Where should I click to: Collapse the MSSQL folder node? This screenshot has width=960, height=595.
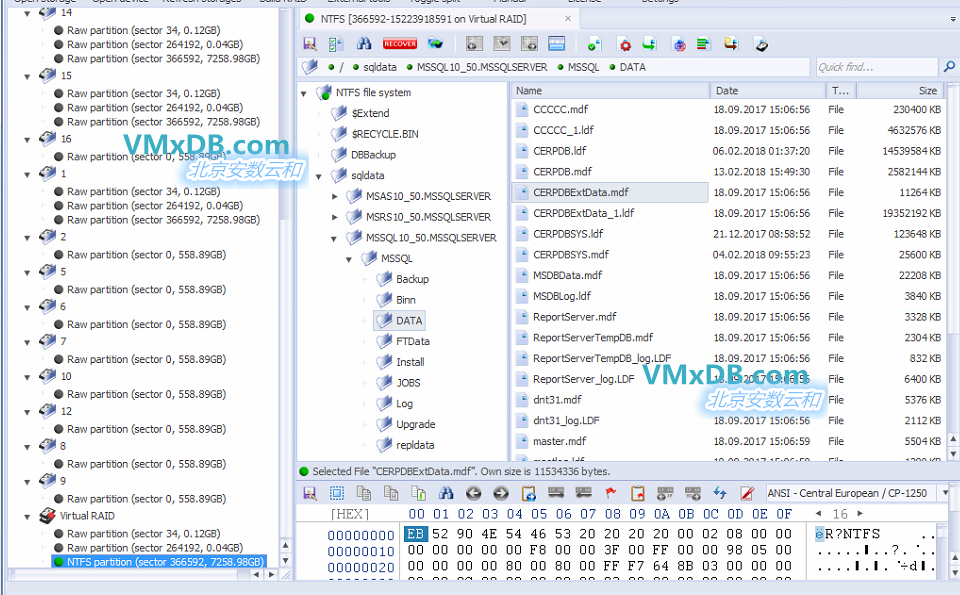click(349, 260)
